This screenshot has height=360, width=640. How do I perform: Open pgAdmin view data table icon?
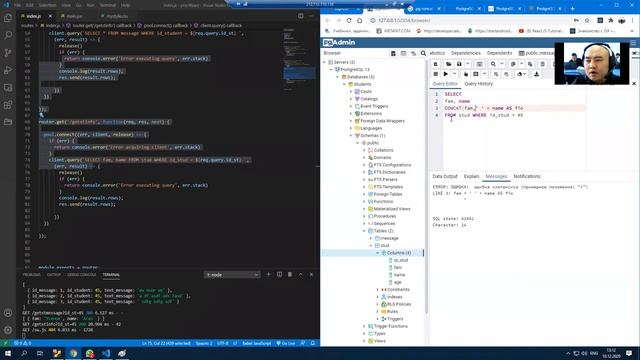403,53
